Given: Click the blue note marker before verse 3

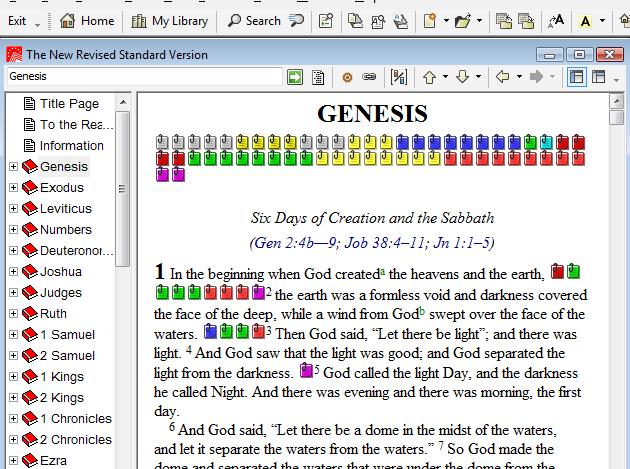Looking at the screenshot, I should coord(210,331).
